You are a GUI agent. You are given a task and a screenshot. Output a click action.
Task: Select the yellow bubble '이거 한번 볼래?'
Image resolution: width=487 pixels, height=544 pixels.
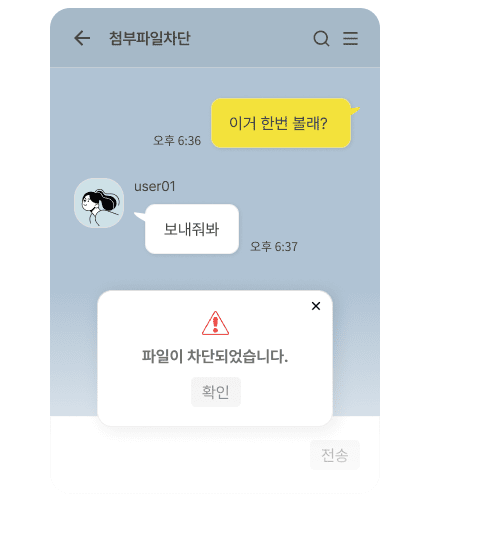(x=281, y=123)
